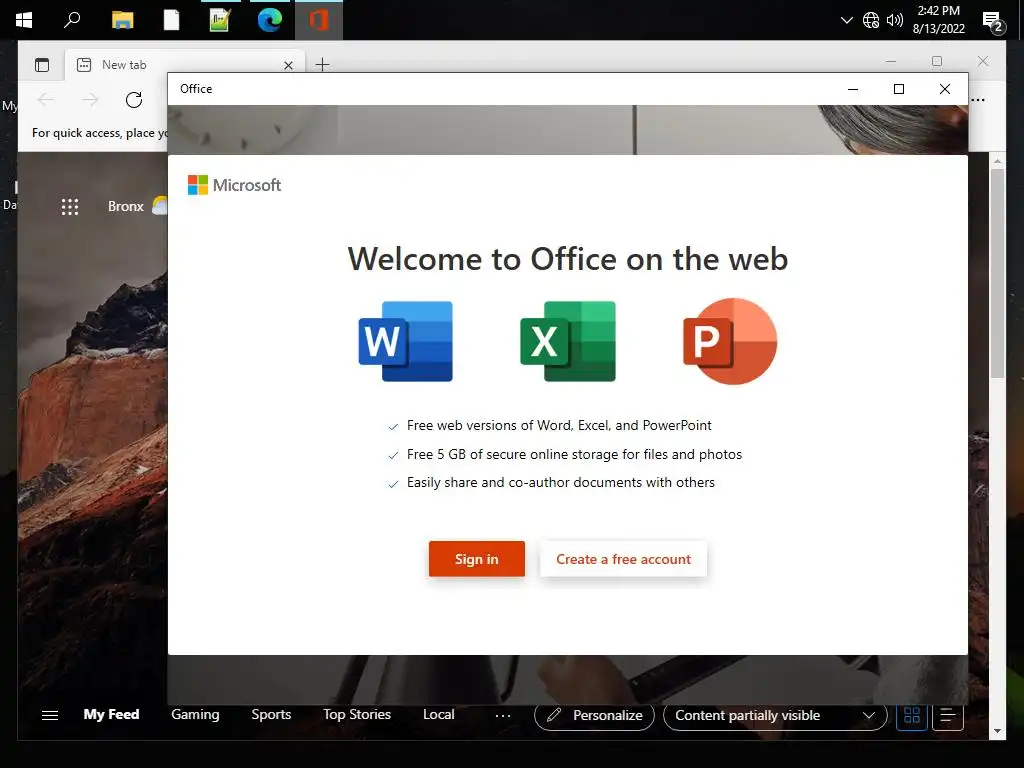
Task: Select the Top Stories feed tab
Action: click(x=357, y=714)
